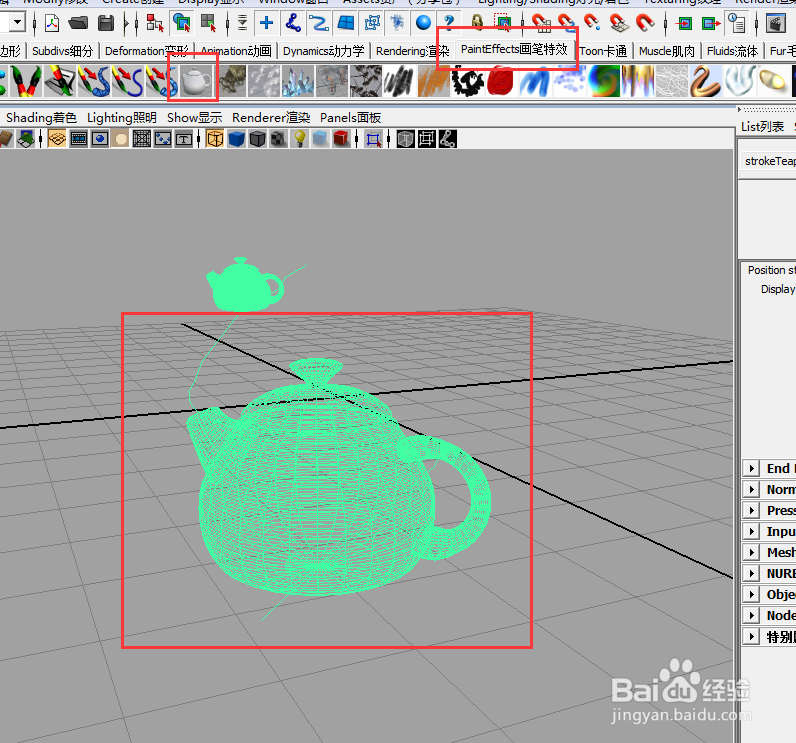Viewport: 796px width, 743px height.
Task: Toggle isolate select icon
Action: (x=374, y=139)
